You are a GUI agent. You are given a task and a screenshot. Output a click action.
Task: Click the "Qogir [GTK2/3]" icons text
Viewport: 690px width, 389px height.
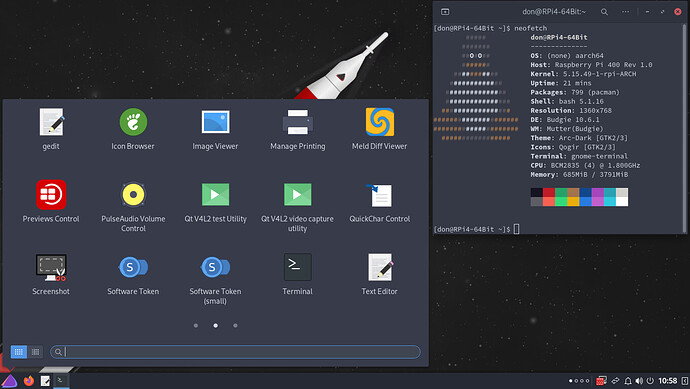click(587, 147)
